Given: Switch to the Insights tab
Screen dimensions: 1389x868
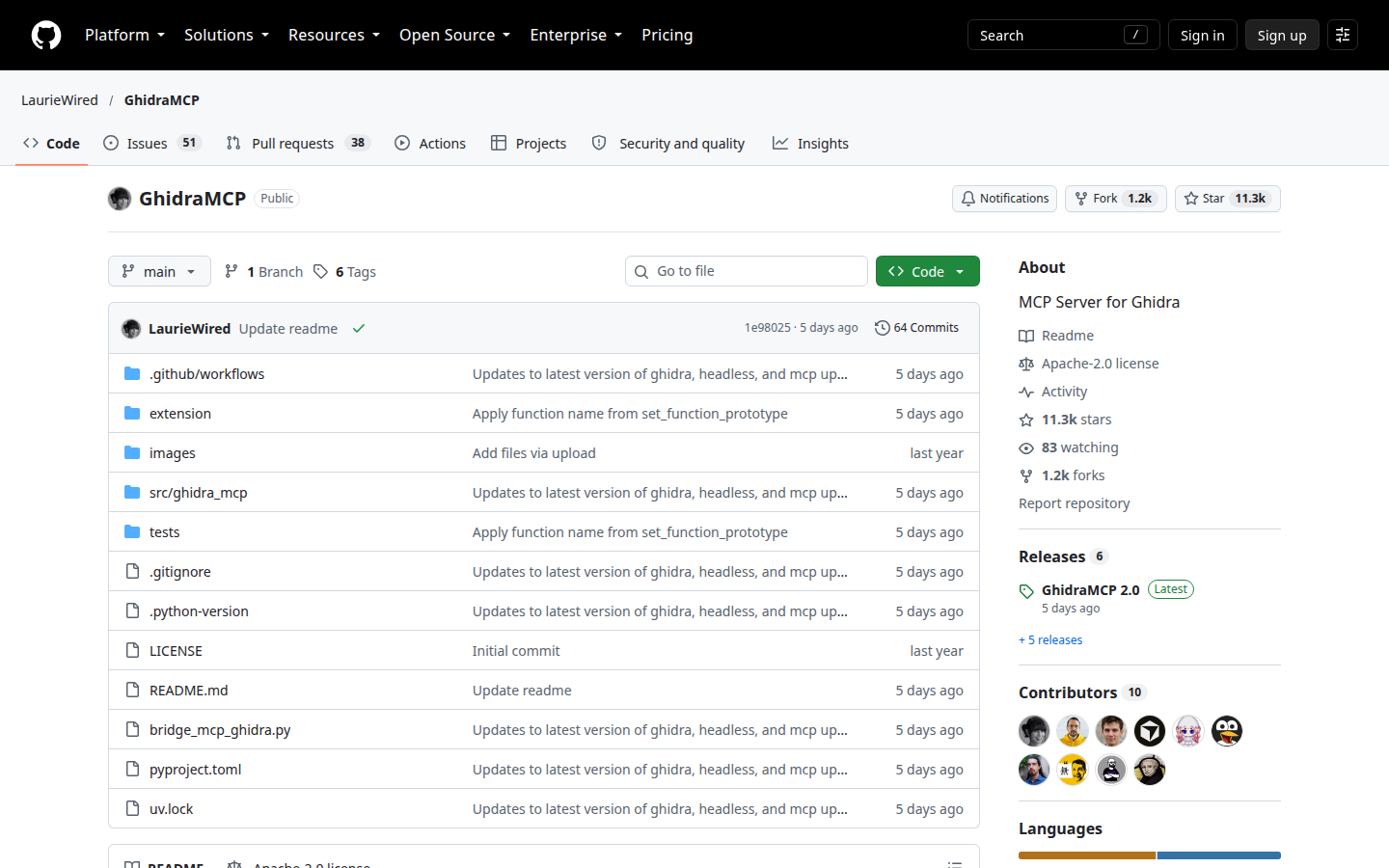Looking at the screenshot, I should click(810, 143).
